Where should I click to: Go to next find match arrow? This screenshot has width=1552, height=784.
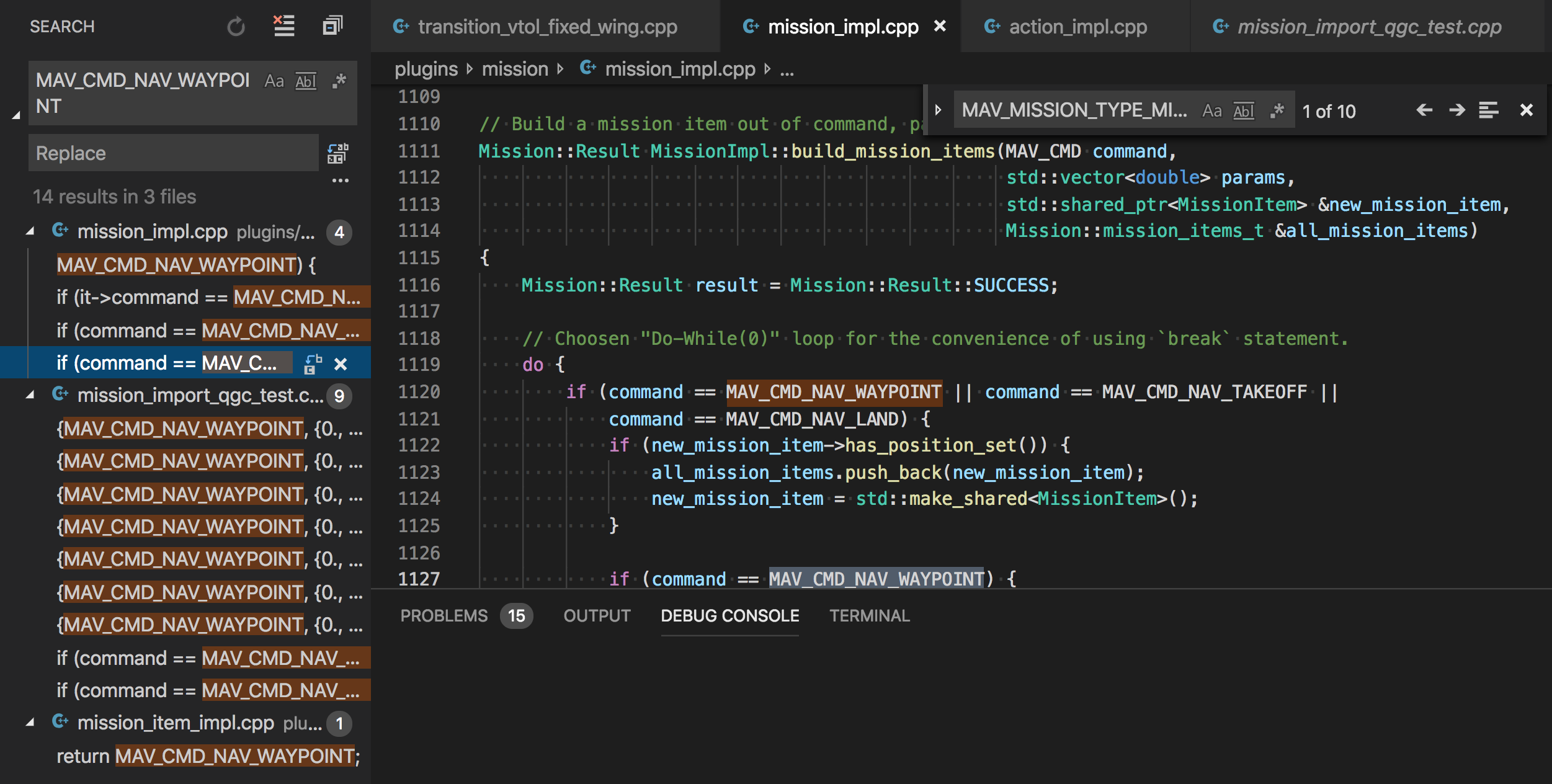point(1456,110)
